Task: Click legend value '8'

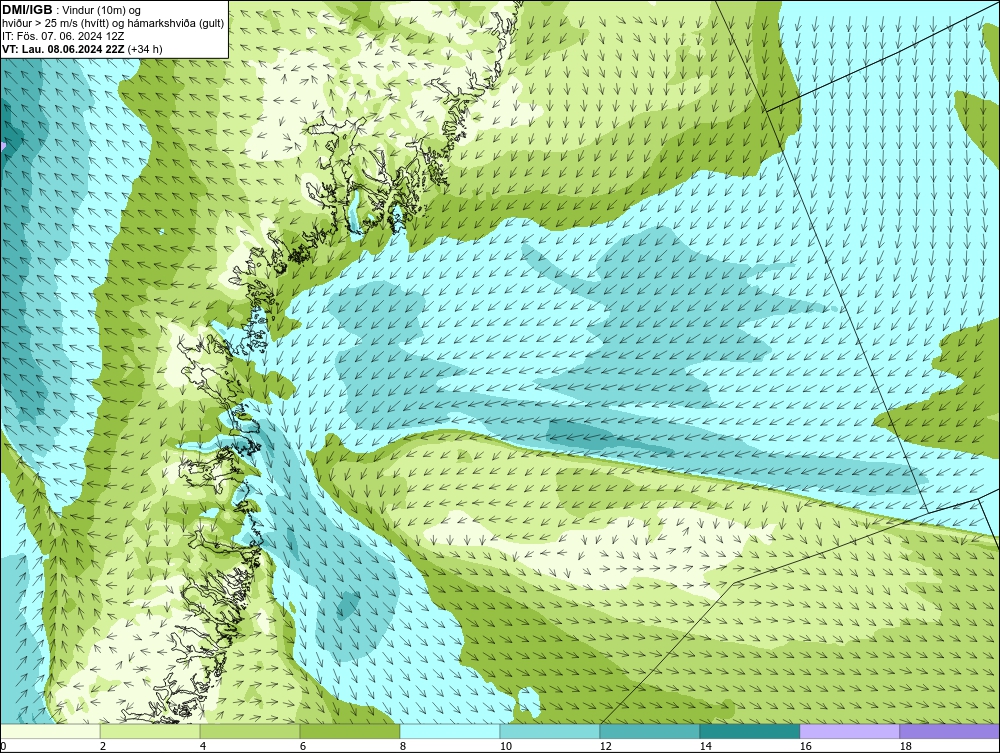Action: 402,746
